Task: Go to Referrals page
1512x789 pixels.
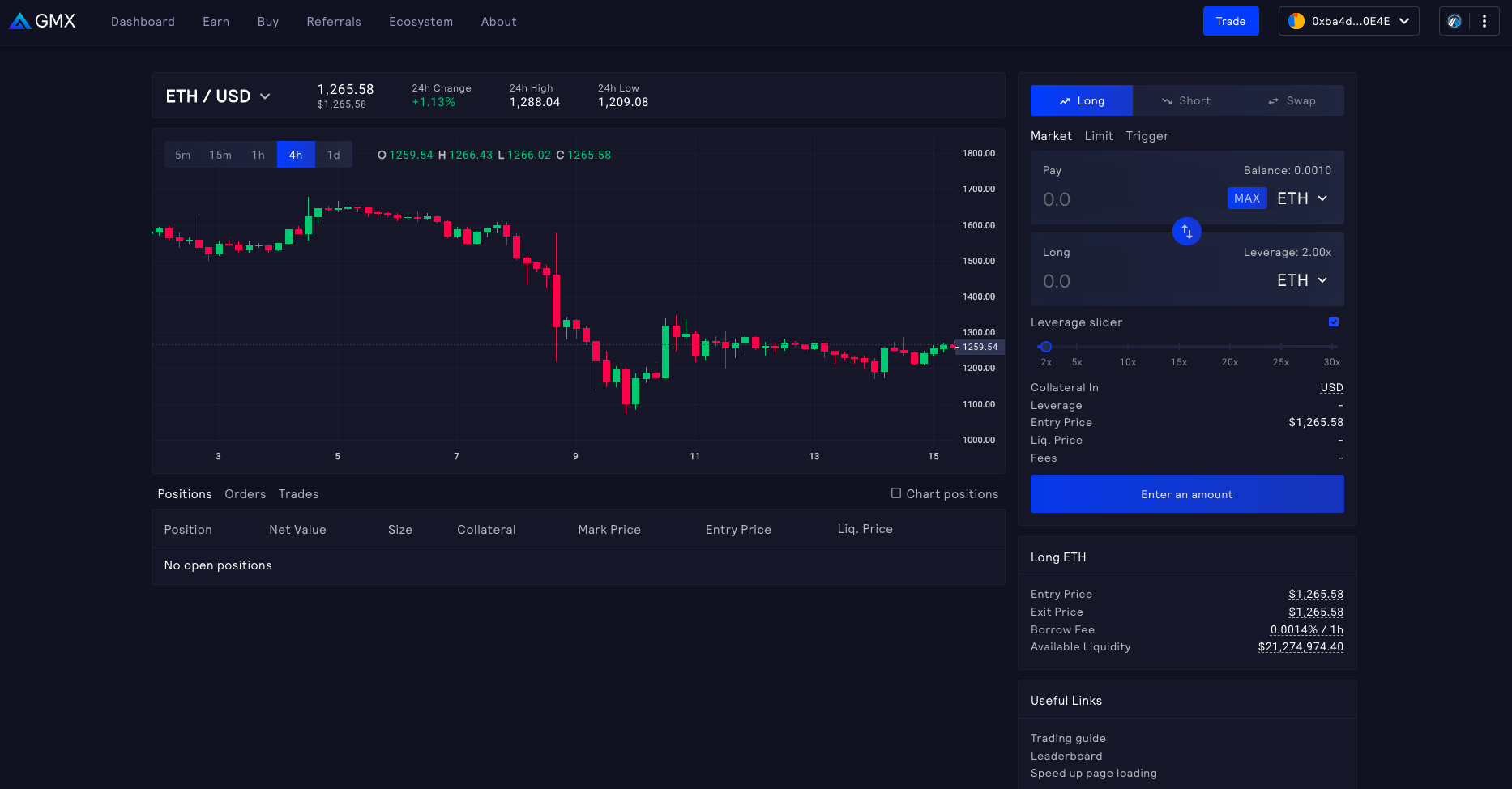Action: (334, 22)
